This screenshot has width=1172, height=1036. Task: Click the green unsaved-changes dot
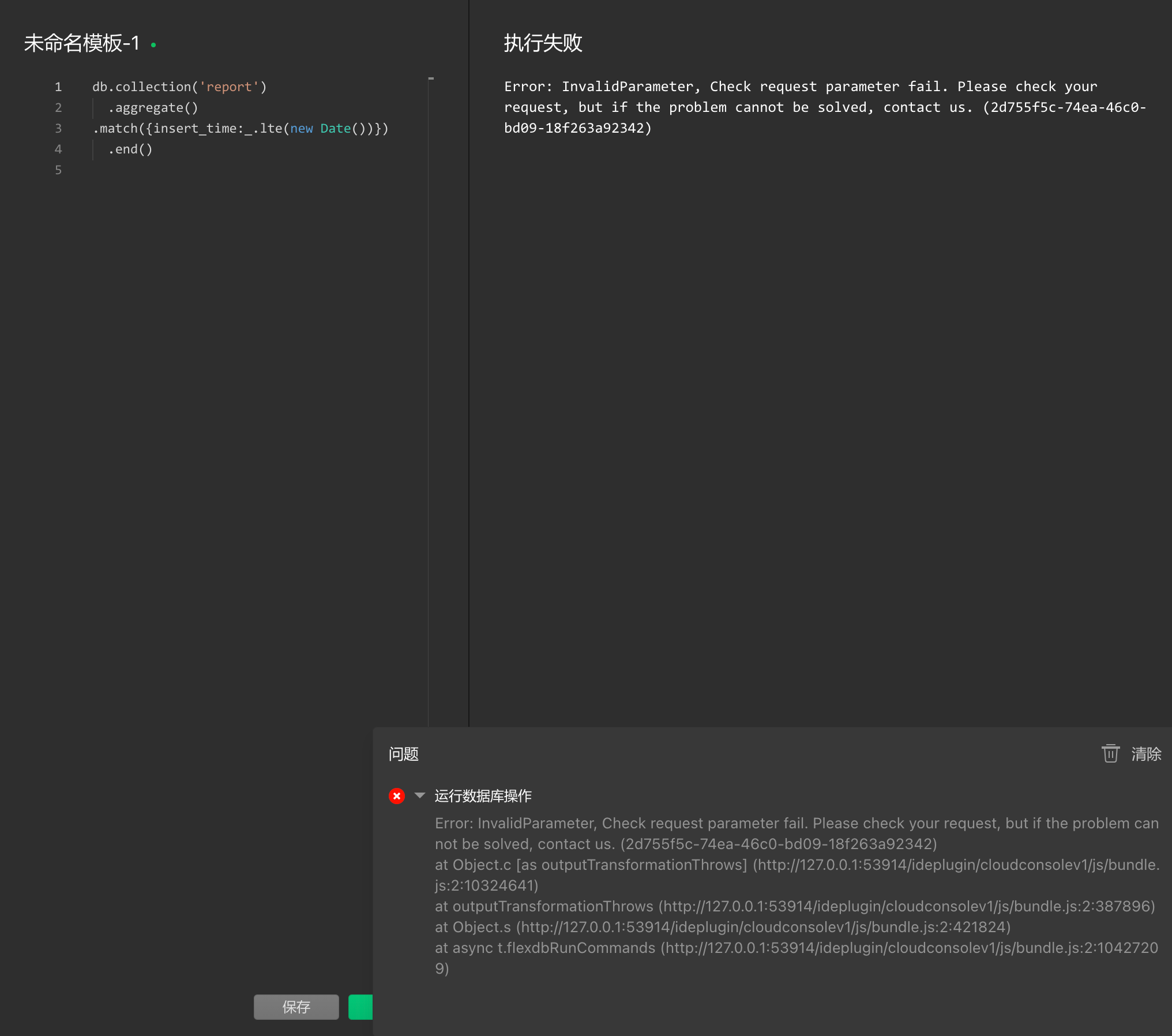tap(153, 44)
